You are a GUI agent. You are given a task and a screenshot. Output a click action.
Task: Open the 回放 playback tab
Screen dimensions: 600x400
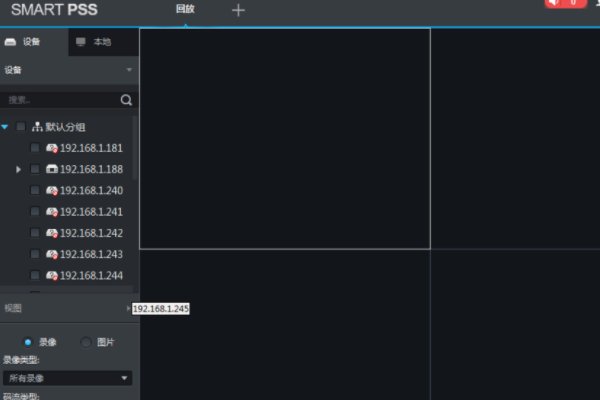185,10
